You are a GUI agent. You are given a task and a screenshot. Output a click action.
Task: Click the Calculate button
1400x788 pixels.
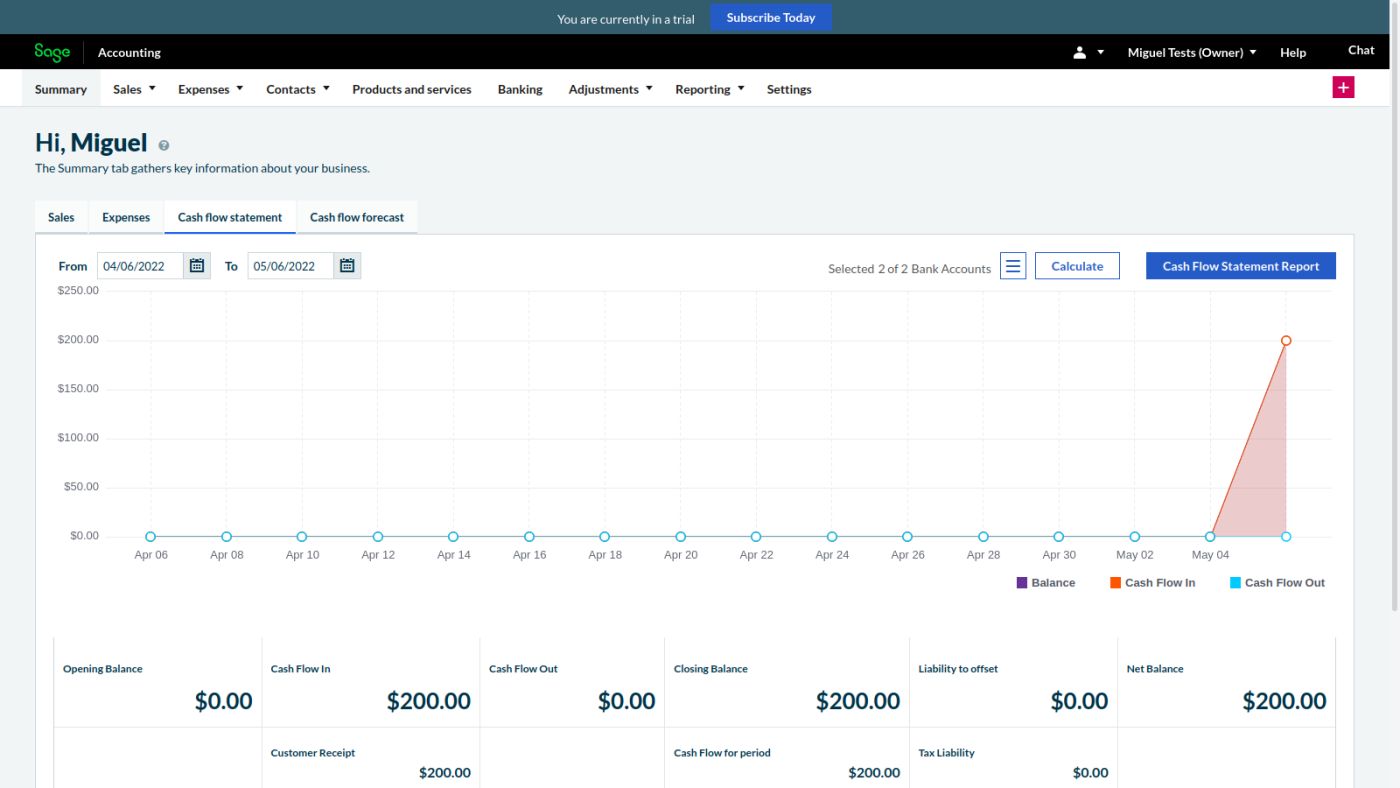click(x=1077, y=266)
